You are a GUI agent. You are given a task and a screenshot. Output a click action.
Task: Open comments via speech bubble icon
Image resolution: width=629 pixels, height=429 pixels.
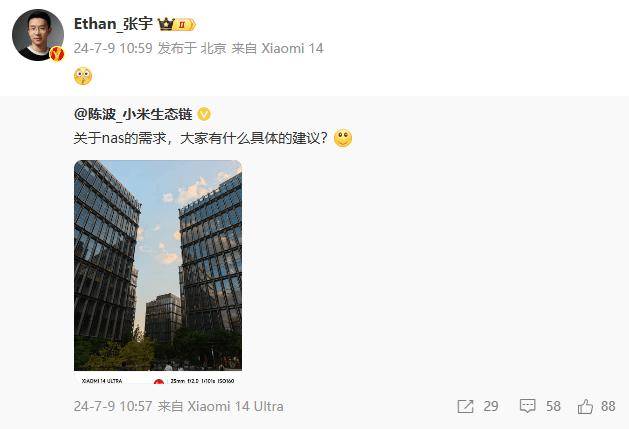point(528,406)
